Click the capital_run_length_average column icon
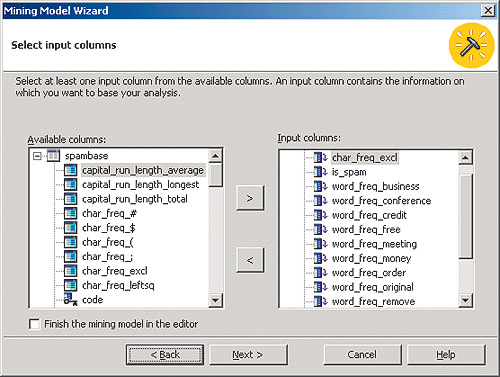 pos(70,170)
